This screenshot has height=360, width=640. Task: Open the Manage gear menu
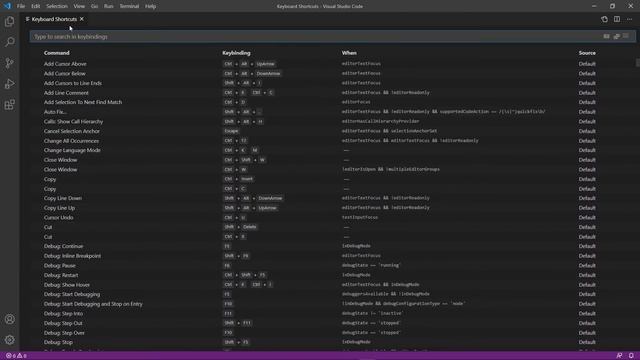(9, 340)
